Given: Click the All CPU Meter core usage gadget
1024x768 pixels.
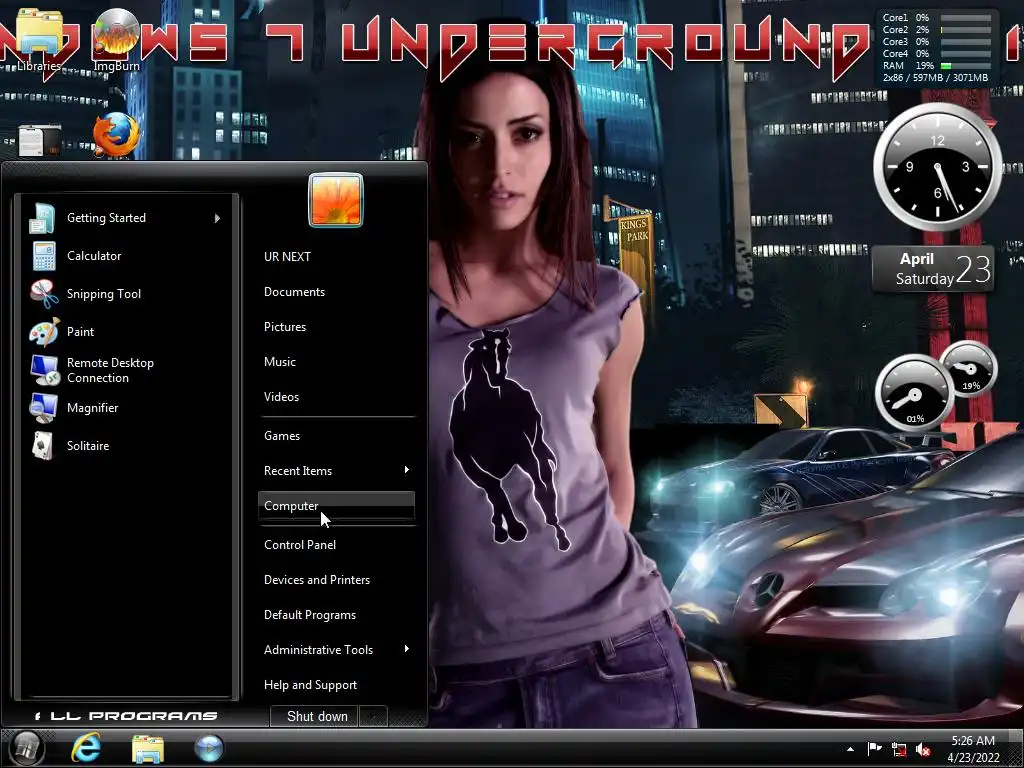Looking at the screenshot, I should pyautogui.click(x=936, y=47).
